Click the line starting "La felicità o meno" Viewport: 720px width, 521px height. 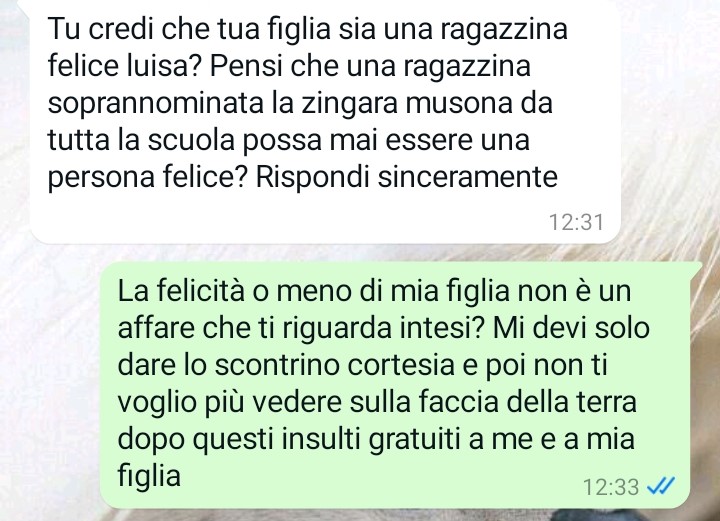pos(374,291)
